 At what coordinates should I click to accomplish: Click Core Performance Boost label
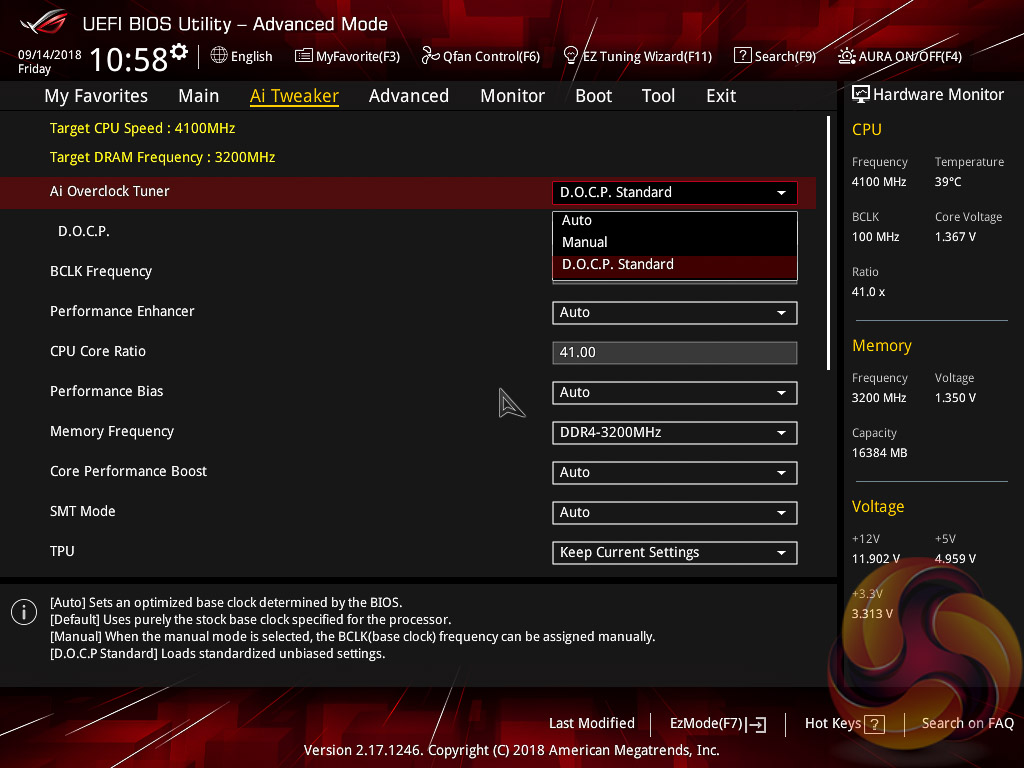click(128, 471)
